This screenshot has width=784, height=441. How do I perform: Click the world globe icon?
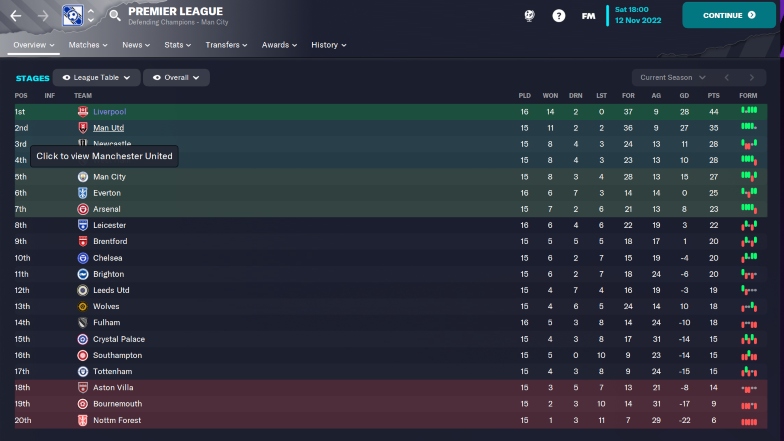[x=530, y=16]
